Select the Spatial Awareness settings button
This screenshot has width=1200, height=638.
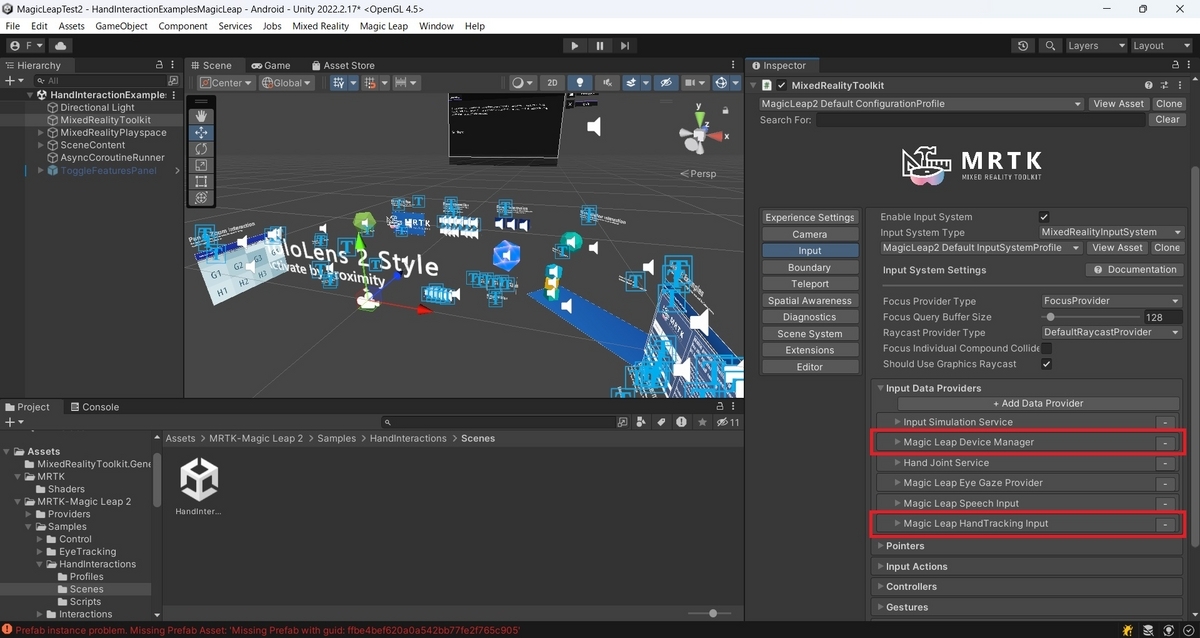(x=809, y=301)
